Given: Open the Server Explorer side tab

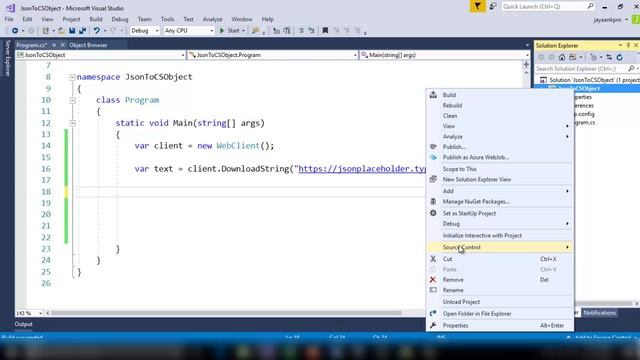Looking at the screenshot, I should (7, 58).
